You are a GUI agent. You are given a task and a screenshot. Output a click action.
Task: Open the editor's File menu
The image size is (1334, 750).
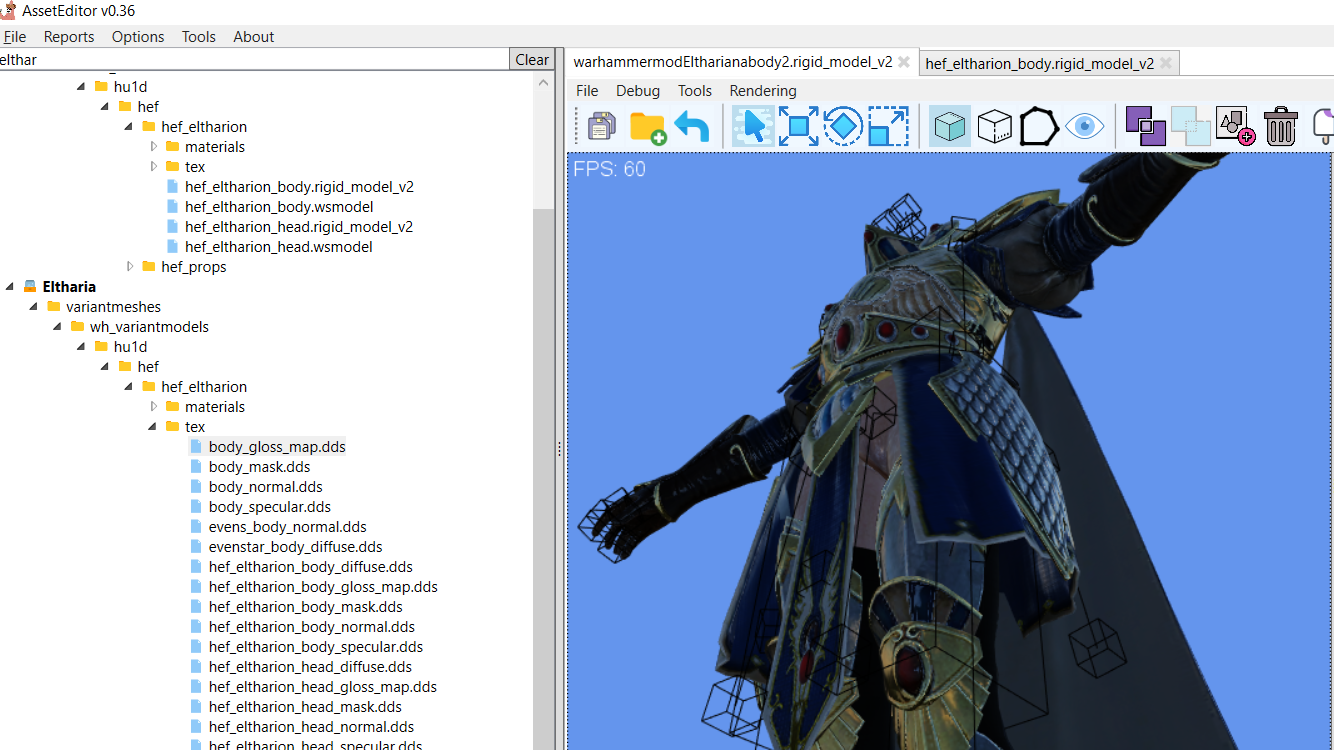[587, 90]
